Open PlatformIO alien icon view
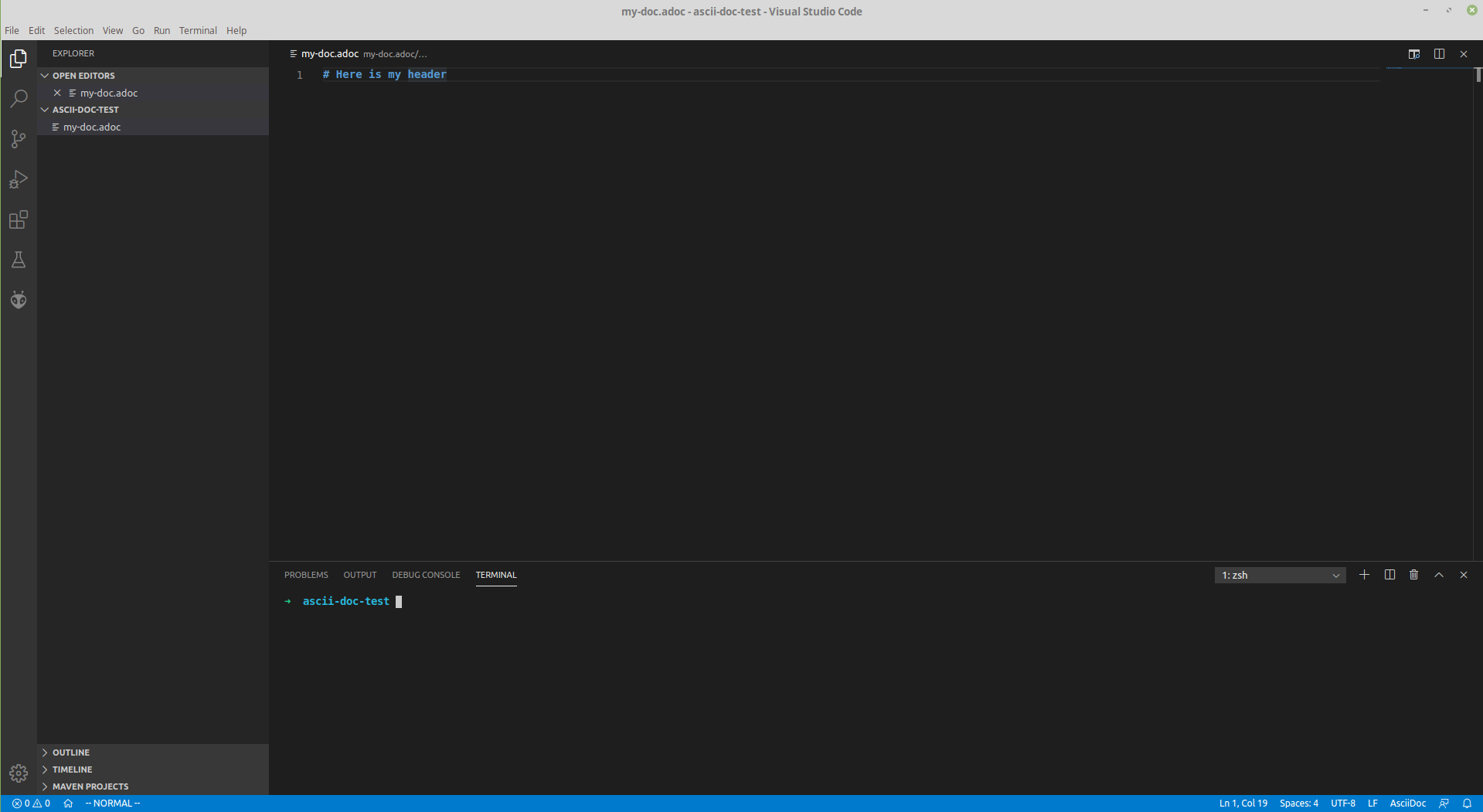Image resolution: width=1483 pixels, height=812 pixels. (19, 300)
